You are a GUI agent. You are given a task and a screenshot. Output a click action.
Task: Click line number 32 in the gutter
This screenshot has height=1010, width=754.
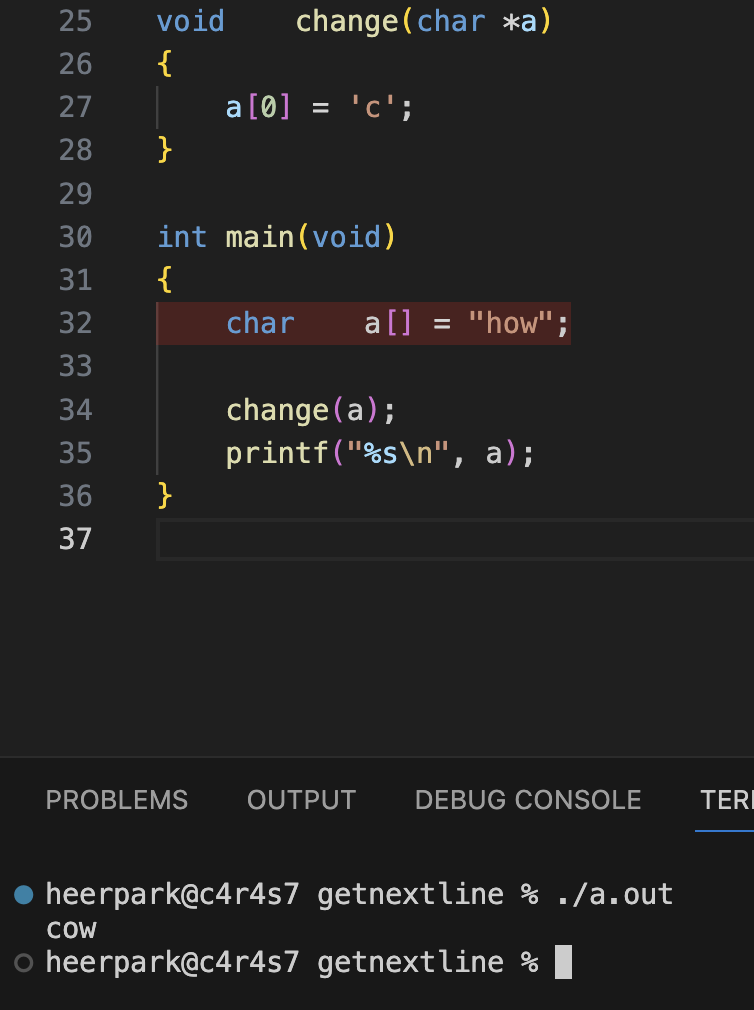[x=75, y=323]
